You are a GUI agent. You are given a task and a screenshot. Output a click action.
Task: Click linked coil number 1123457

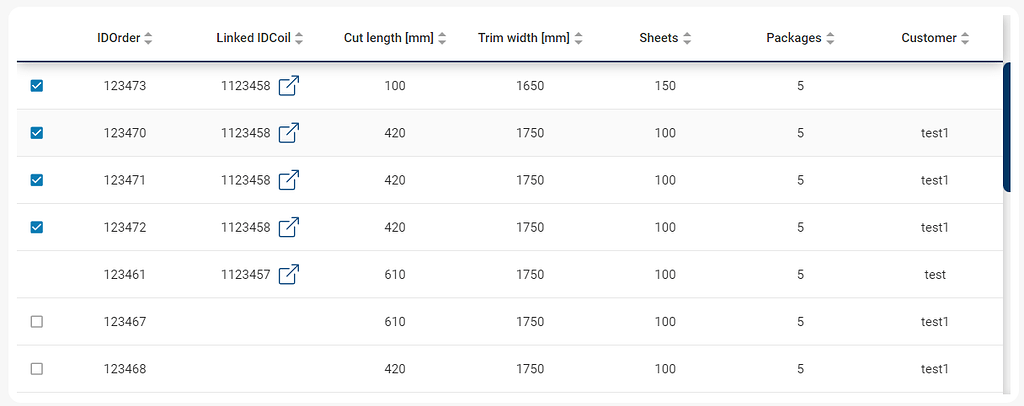(245, 274)
